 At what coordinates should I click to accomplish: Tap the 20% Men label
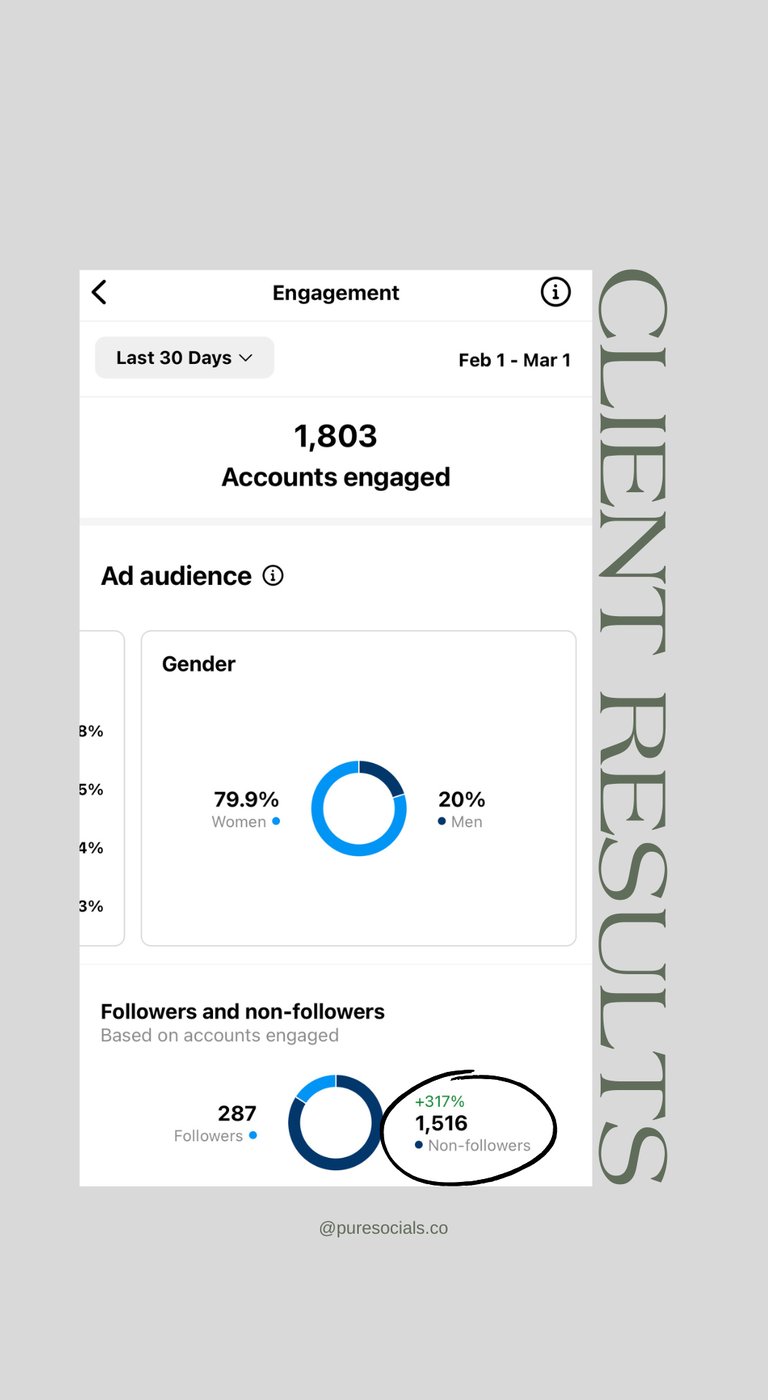461,800
